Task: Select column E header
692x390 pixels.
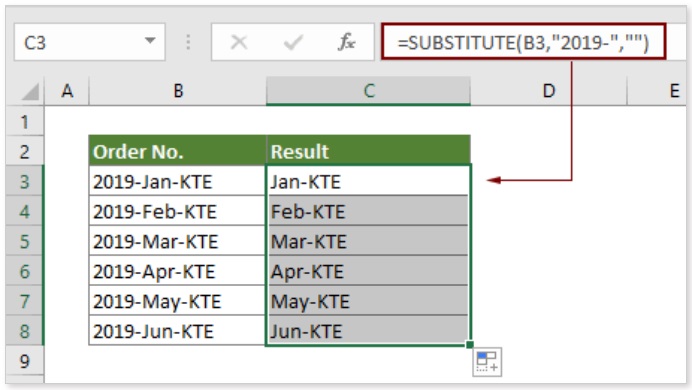Action: click(658, 91)
